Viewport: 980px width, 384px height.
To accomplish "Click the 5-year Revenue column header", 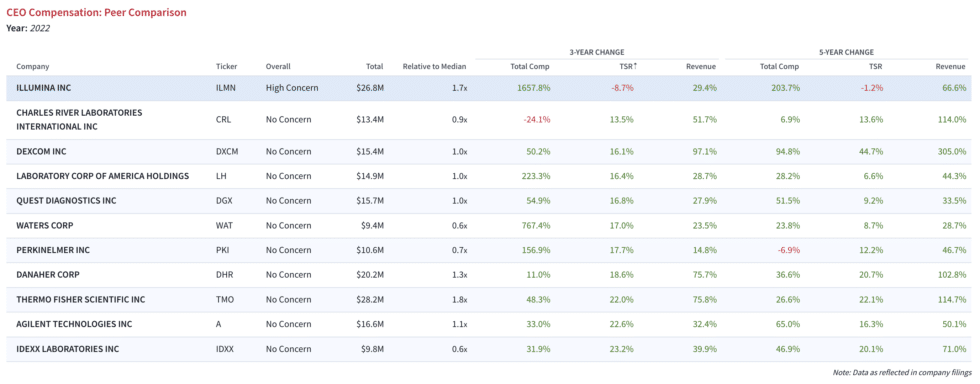I will pos(951,66).
